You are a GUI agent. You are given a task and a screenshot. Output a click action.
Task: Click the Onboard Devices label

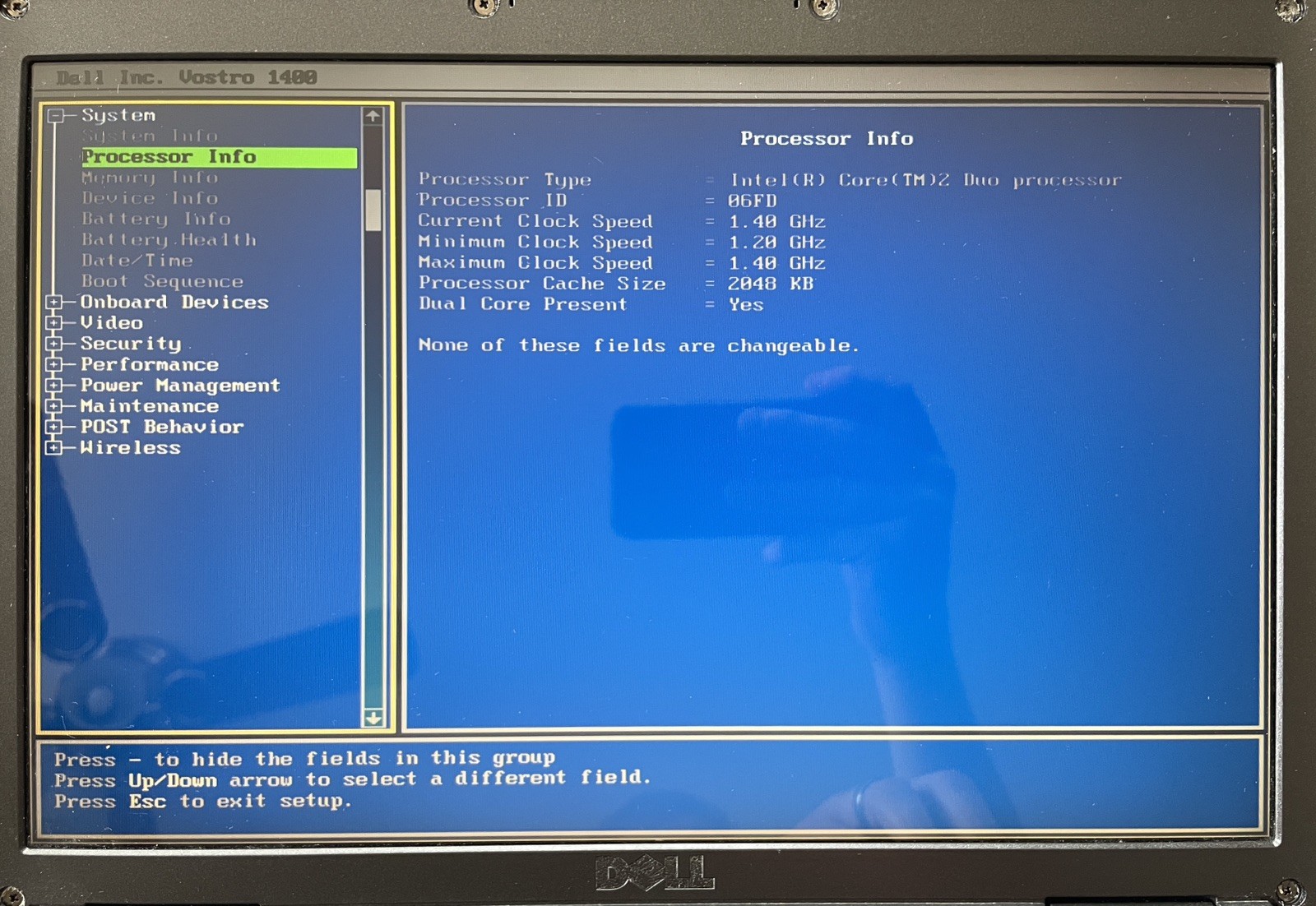174,303
